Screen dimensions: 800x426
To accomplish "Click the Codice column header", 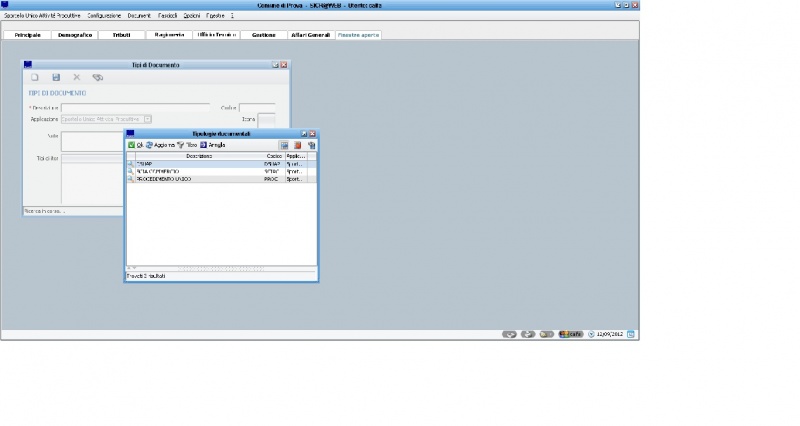I will point(273,156).
